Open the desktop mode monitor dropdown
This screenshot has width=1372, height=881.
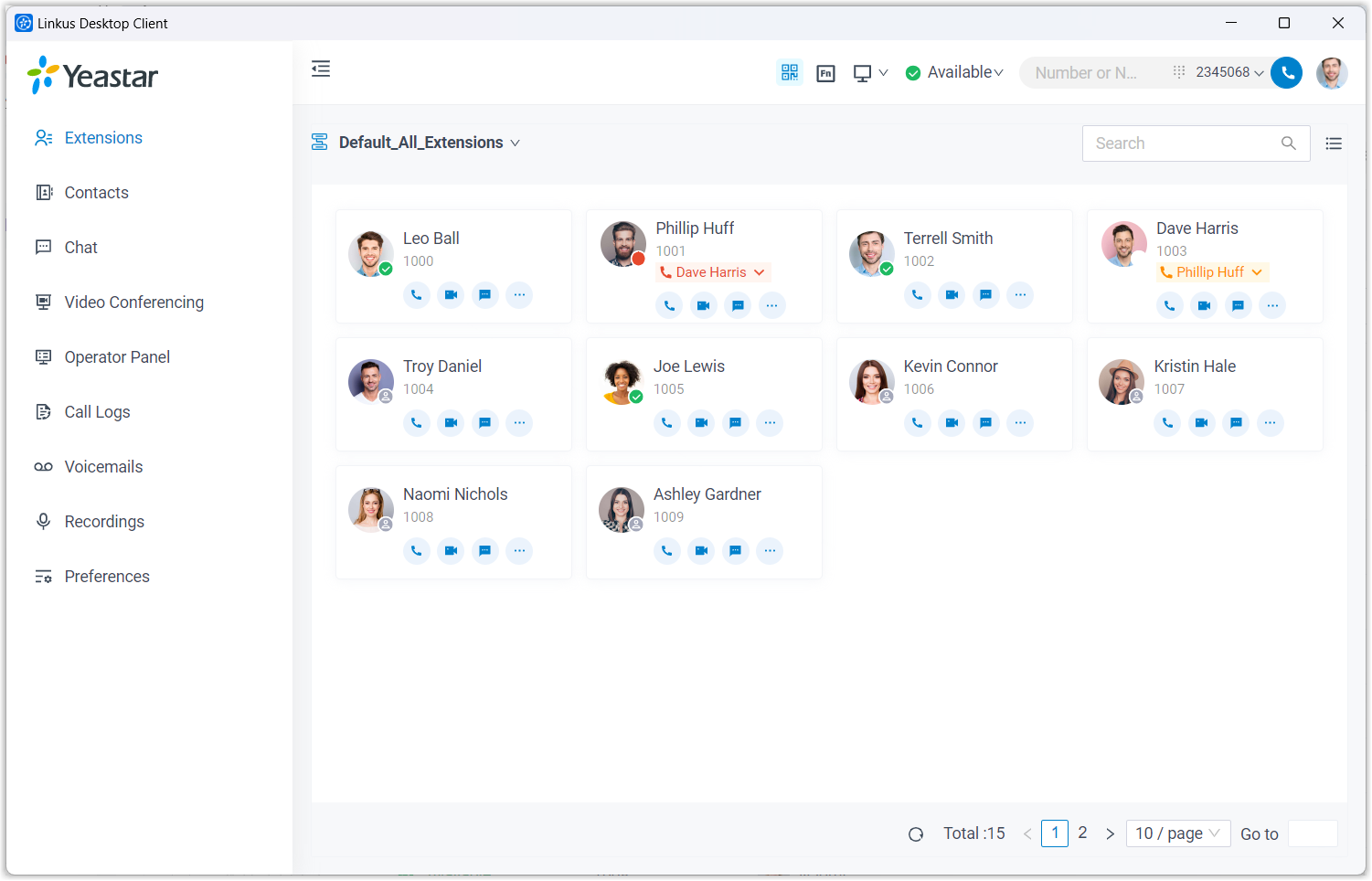[x=870, y=73]
